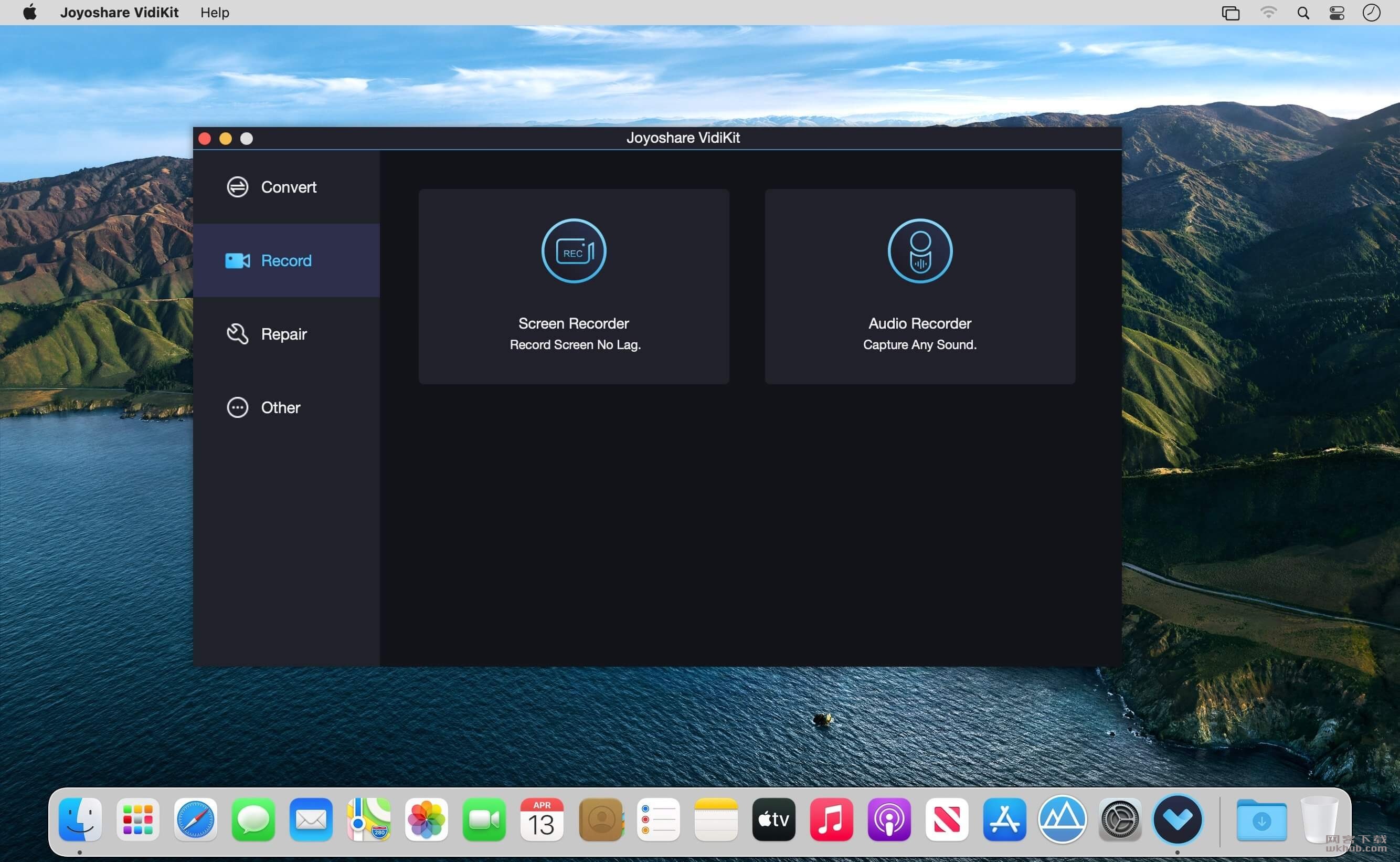Click the clock icon in menu bar
Screen dimensions: 1400x862
tap(1372, 13)
